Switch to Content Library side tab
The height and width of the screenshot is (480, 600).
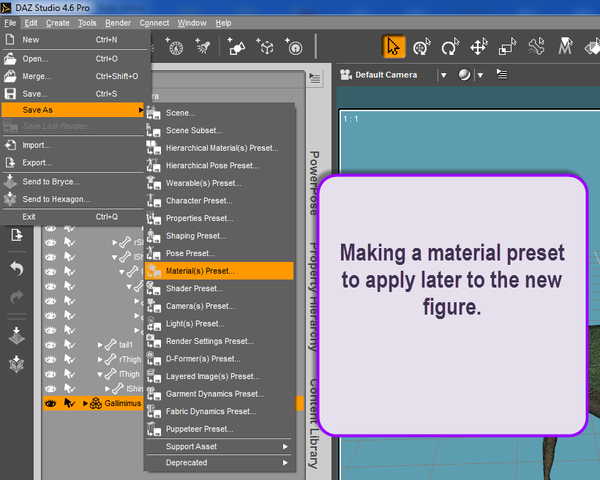tap(314, 423)
